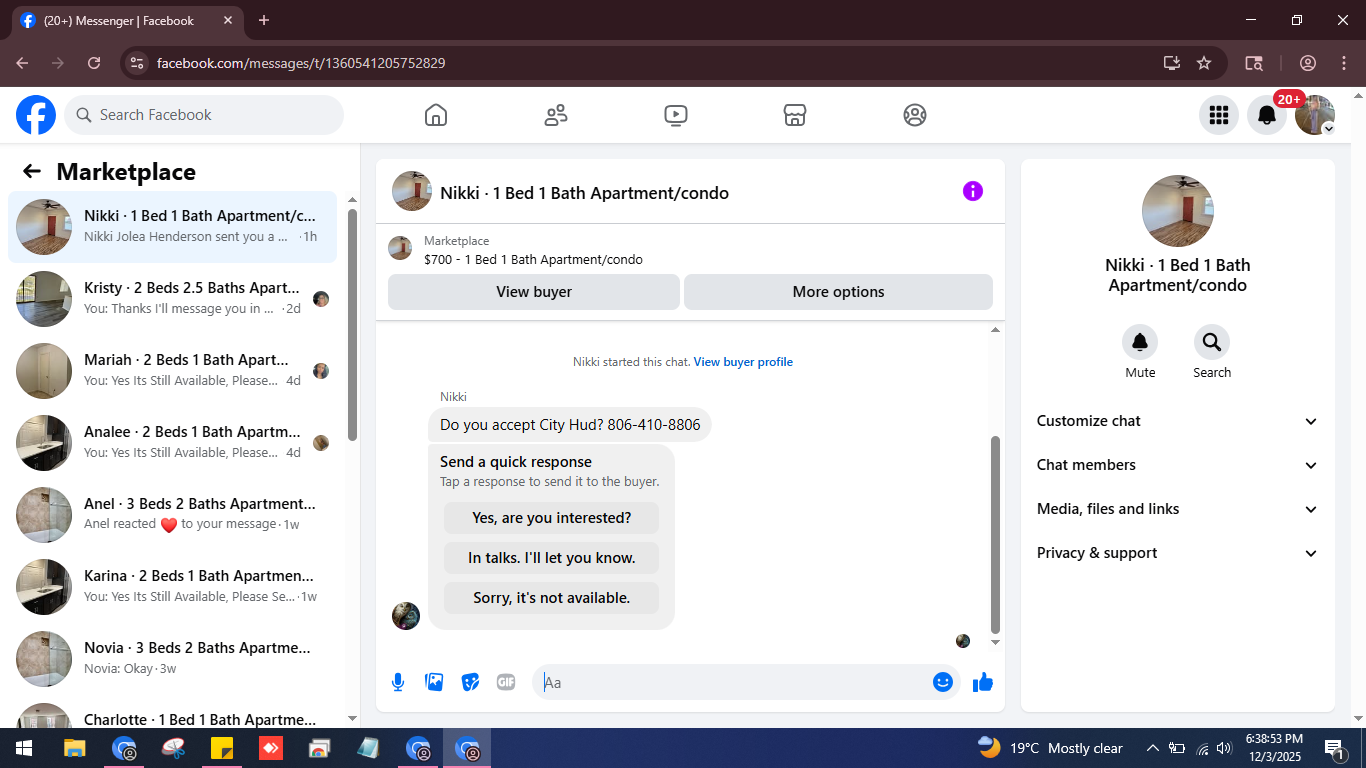Open a new browser tab

coord(264,20)
